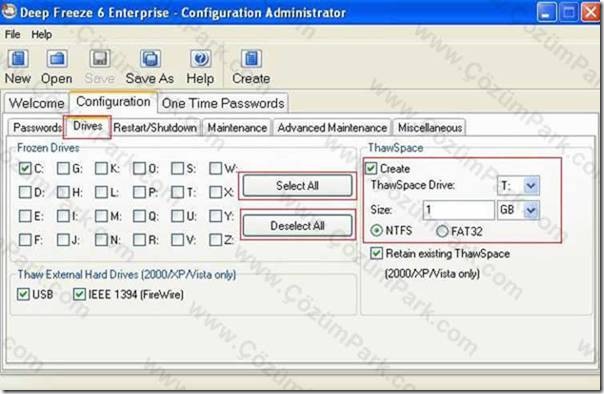Open the Help menu

[41, 35]
